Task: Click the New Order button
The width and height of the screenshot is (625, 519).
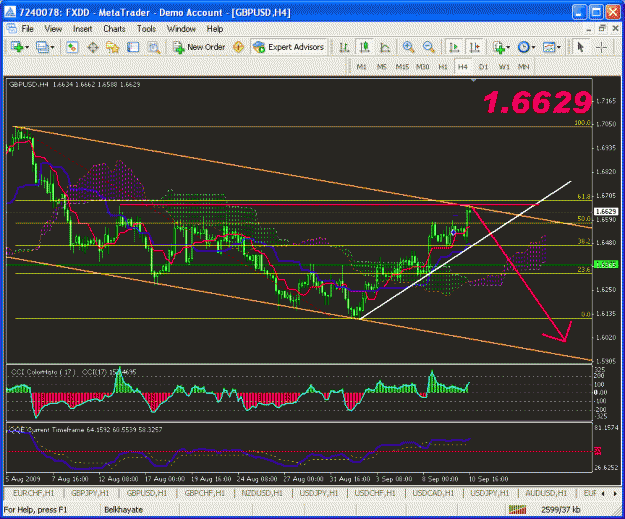Action: [199, 47]
